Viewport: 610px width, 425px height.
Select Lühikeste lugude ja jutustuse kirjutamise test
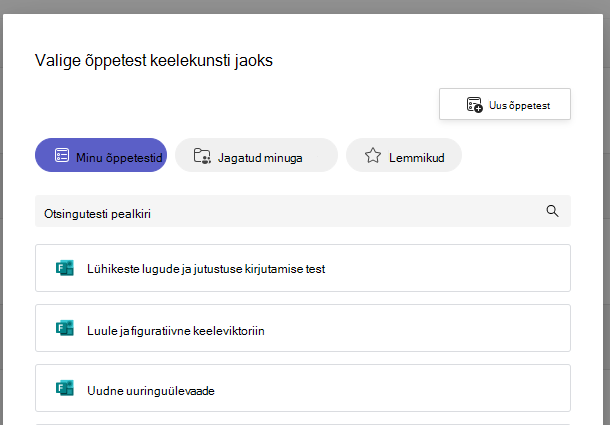click(303, 268)
